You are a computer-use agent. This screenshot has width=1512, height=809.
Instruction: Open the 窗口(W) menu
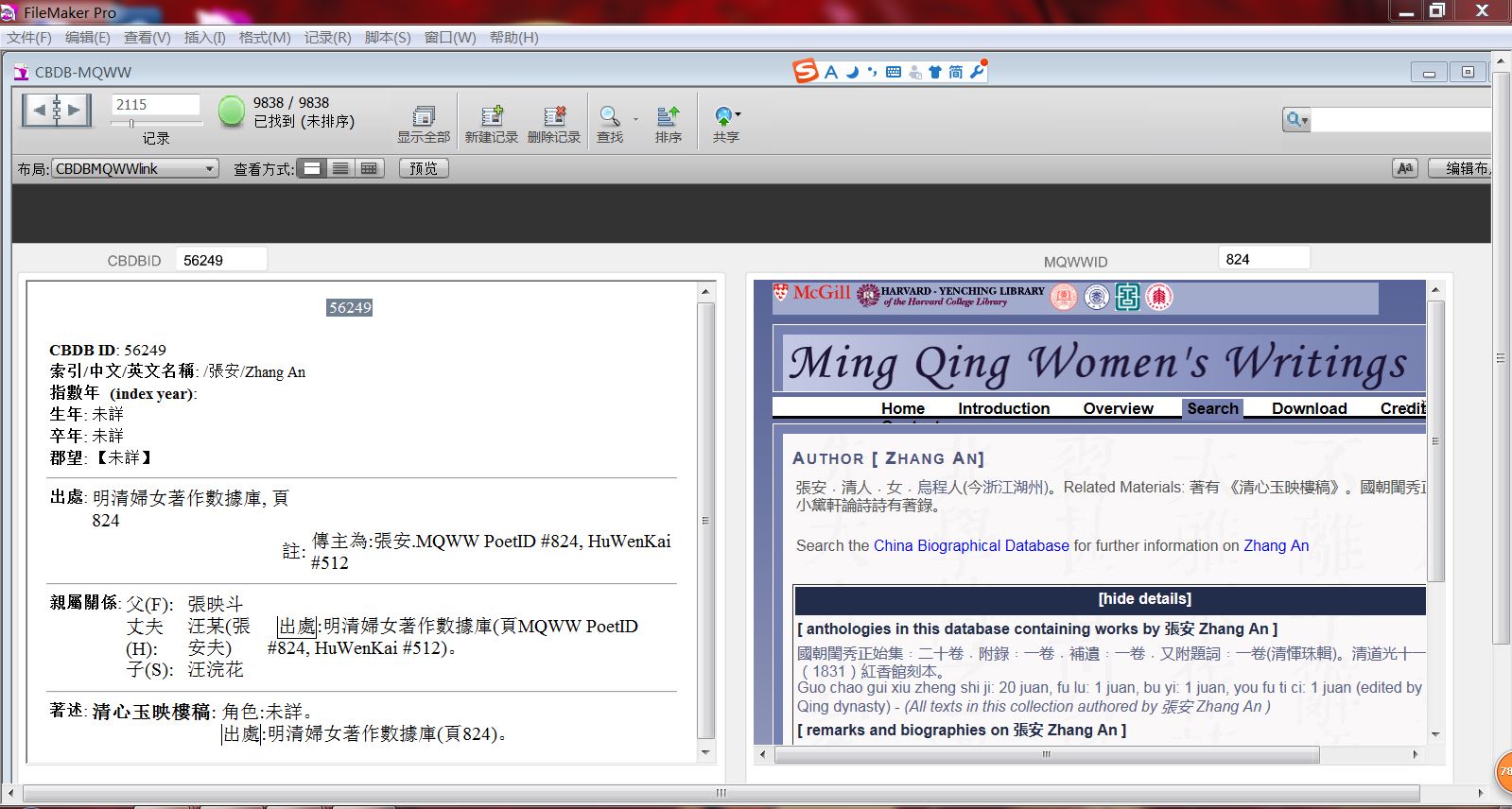[x=450, y=38]
